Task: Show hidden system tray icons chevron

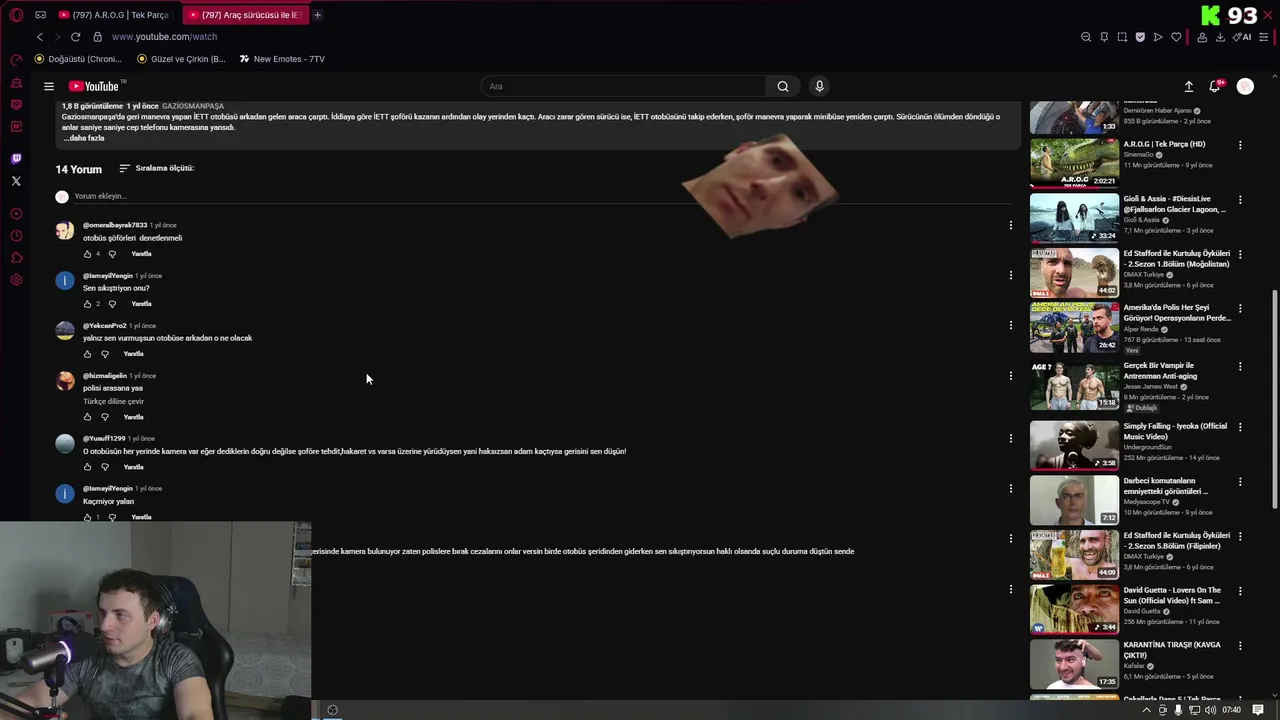Action: [x=1146, y=710]
